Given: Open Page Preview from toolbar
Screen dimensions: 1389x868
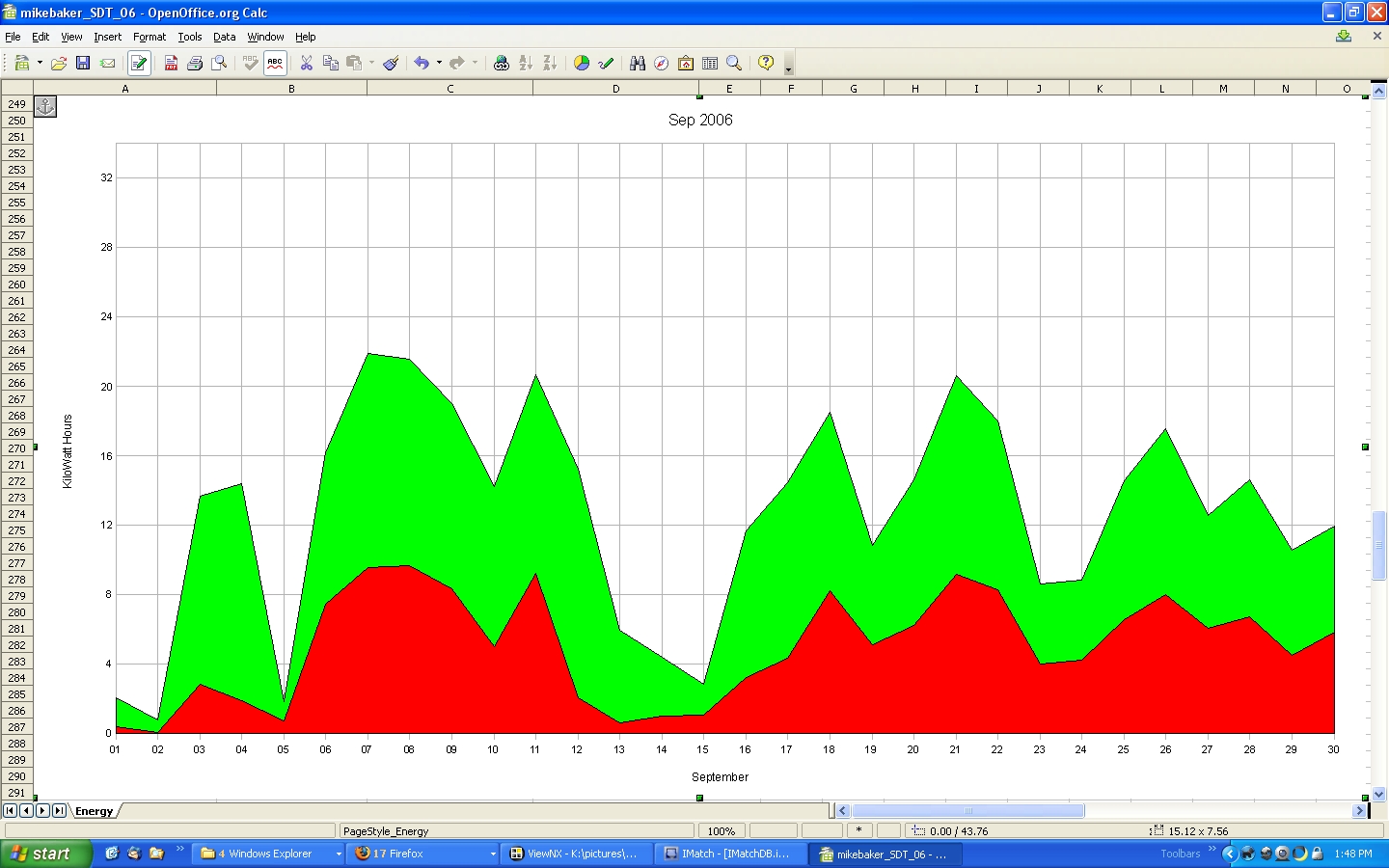Looking at the screenshot, I should [x=220, y=63].
